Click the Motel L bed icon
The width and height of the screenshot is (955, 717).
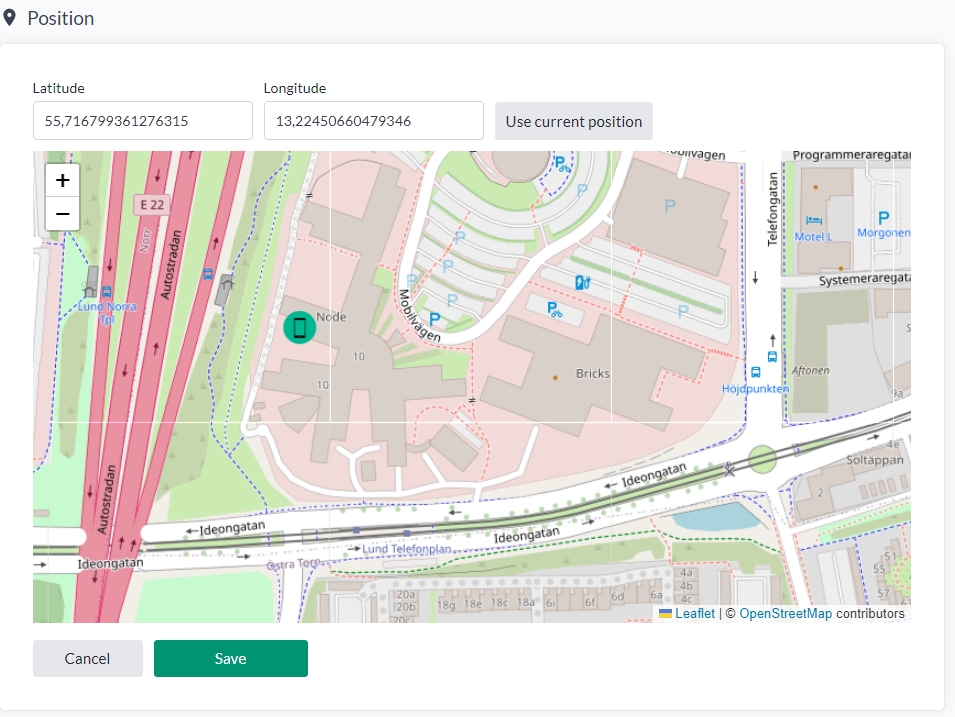(x=813, y=220)
